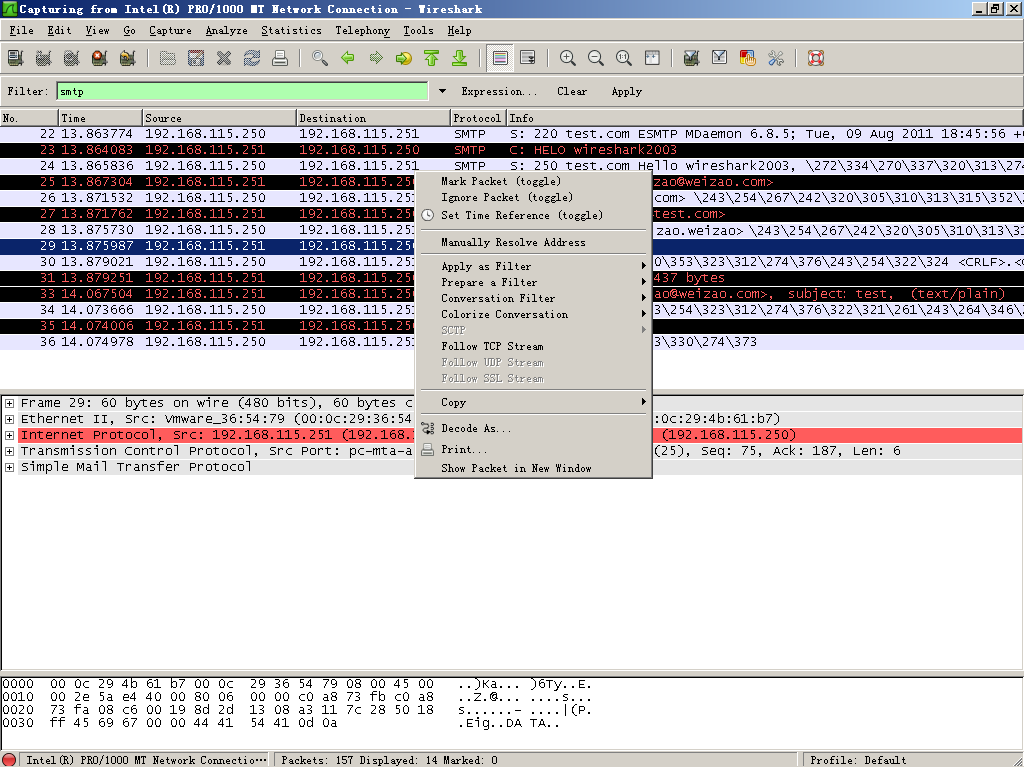Start a new live capture icon
The height and width of the screenshot is (768, 1024).
tap(72, 58)
